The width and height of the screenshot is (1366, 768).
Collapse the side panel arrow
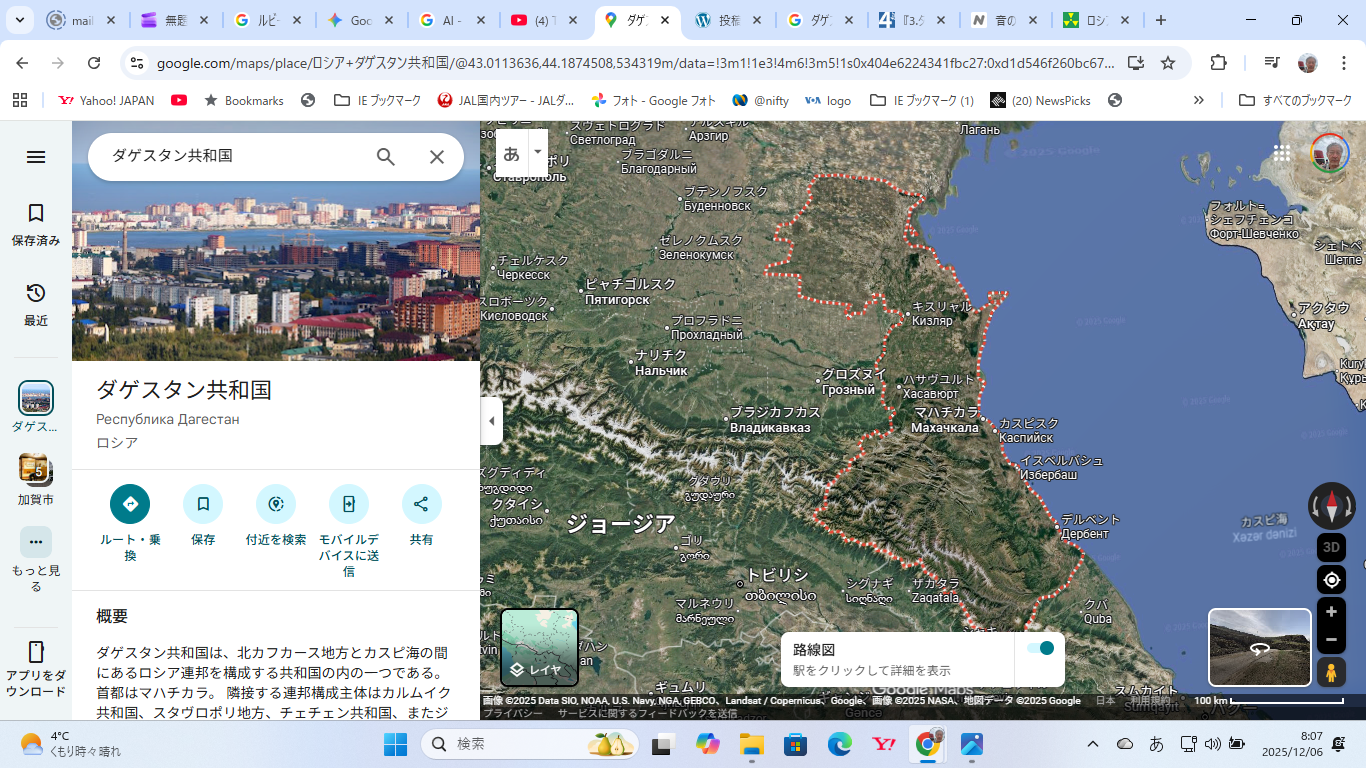click(x=491, y=421)
